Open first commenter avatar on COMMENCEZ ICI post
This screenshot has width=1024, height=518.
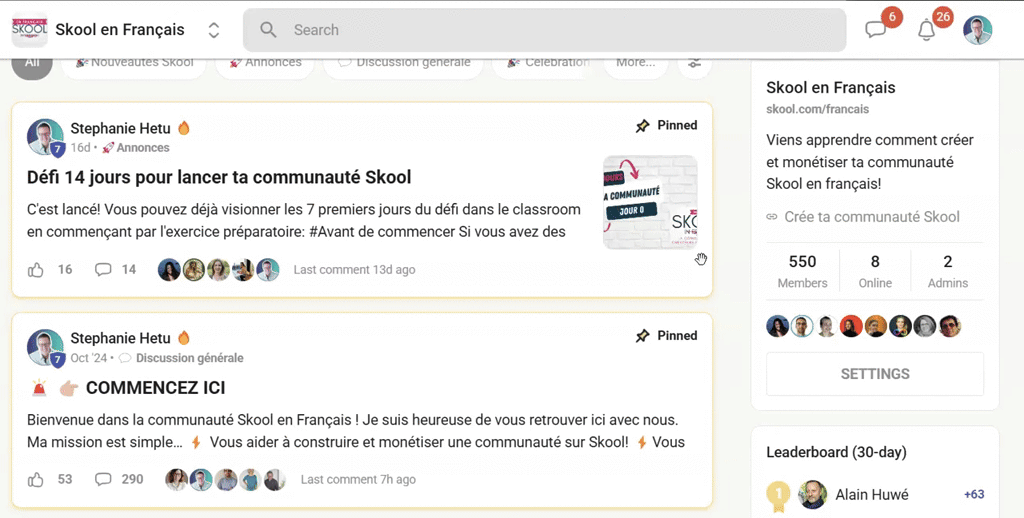coord(176,479)
